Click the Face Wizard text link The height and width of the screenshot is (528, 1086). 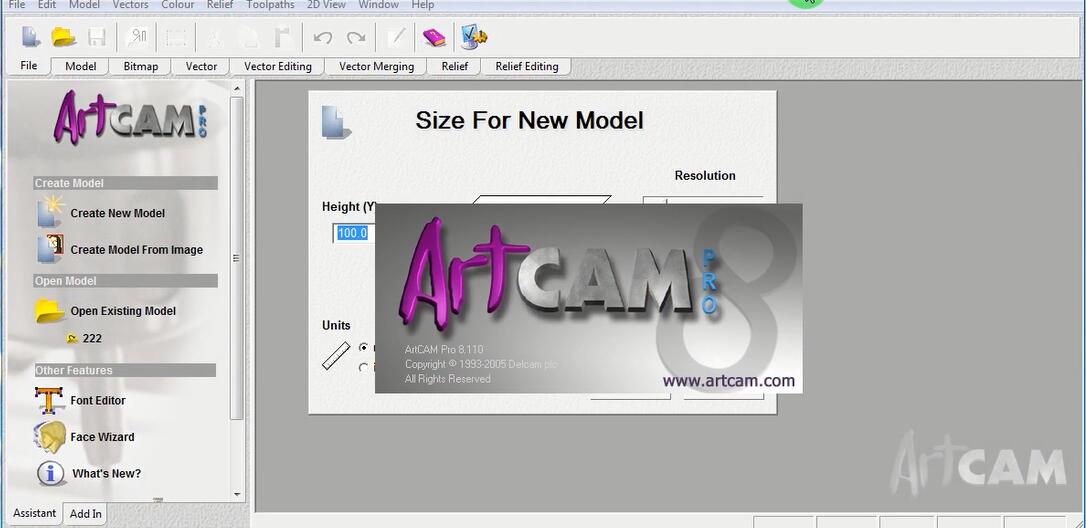coord(102,437)
